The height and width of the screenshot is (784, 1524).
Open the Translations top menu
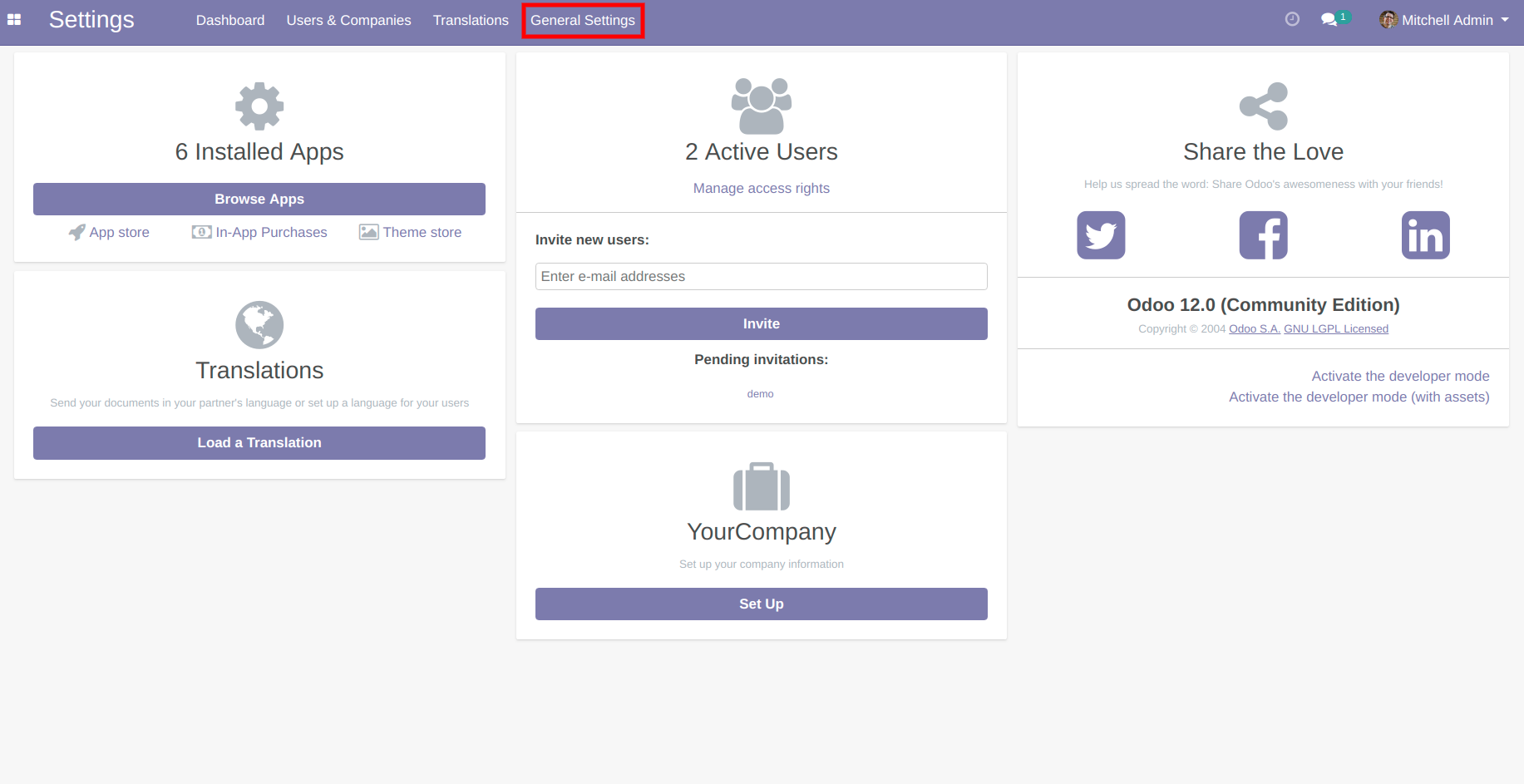click(471, 20)
